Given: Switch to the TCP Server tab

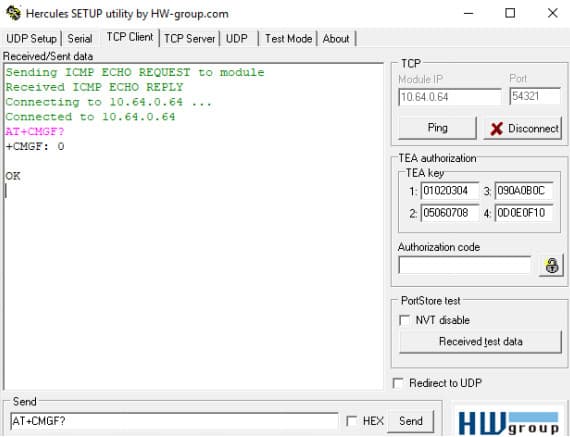Looking at the screenshot, I should click(189, 39).
